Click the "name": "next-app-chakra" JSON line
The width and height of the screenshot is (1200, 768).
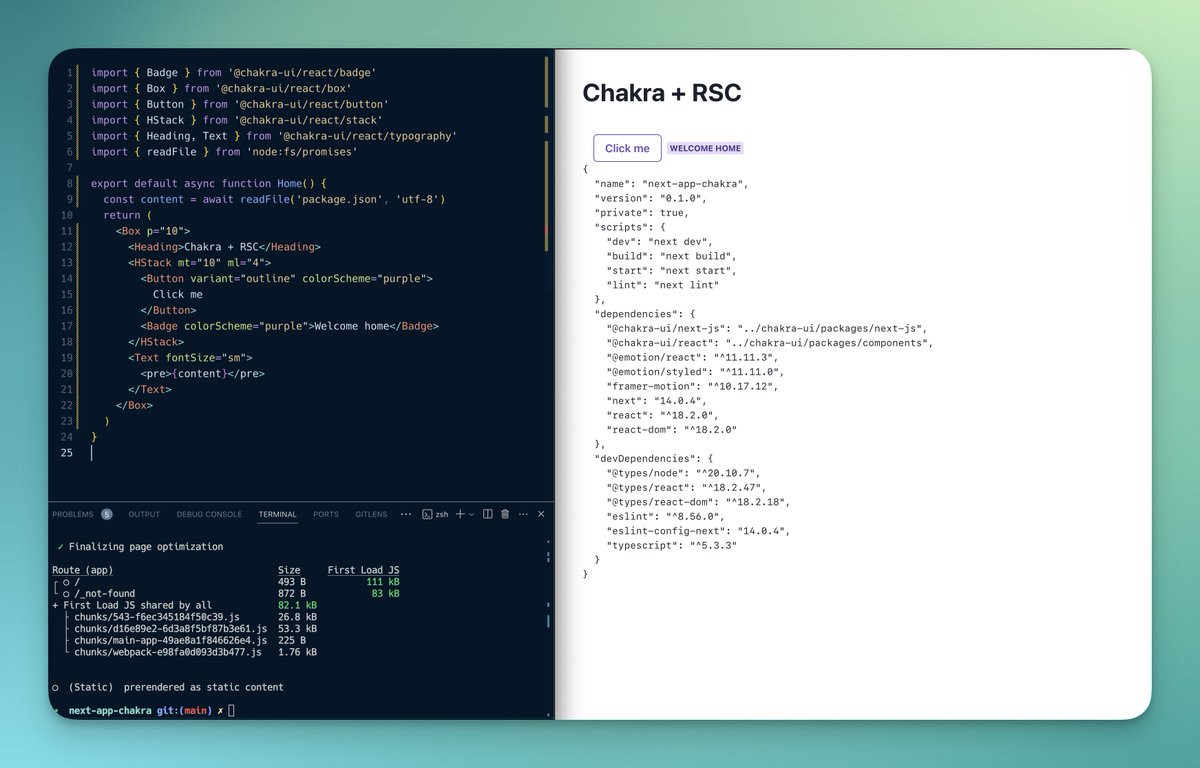point(671,184)
